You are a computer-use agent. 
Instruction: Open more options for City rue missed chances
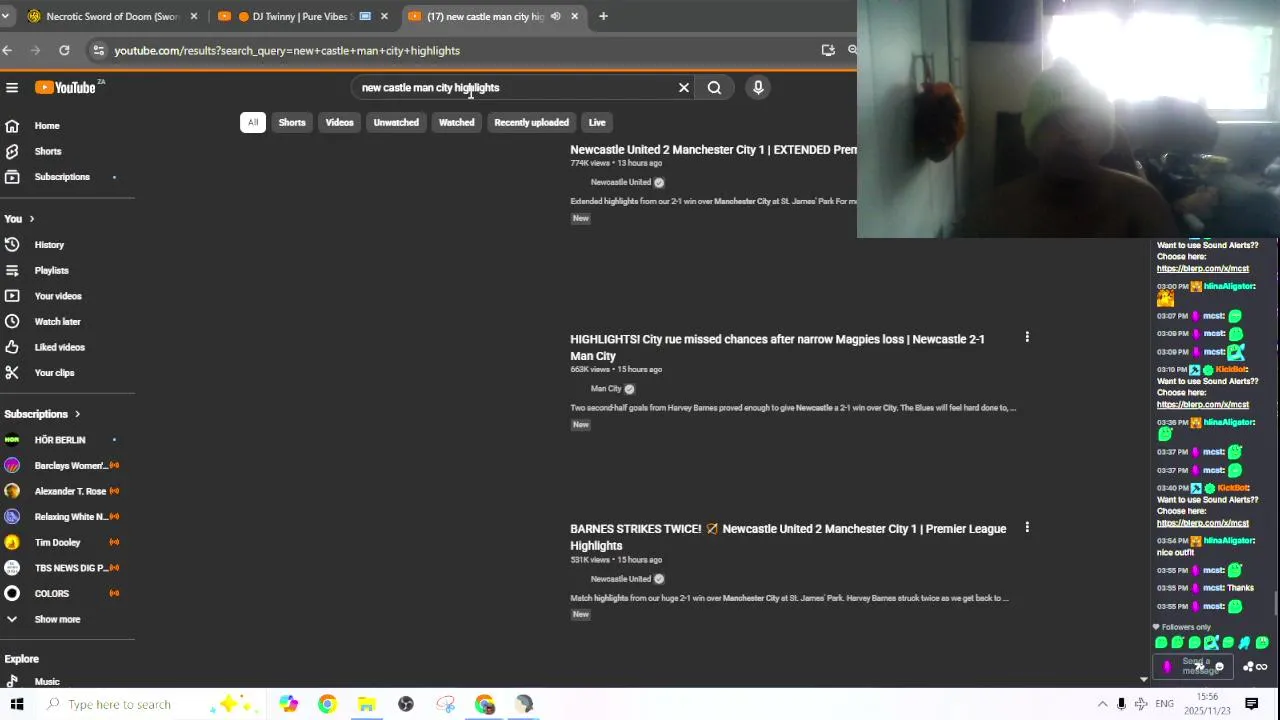[1027, 338]
